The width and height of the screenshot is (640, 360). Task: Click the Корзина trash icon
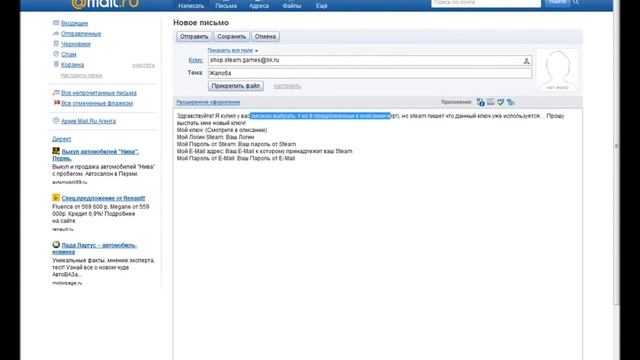coord(56,64)
